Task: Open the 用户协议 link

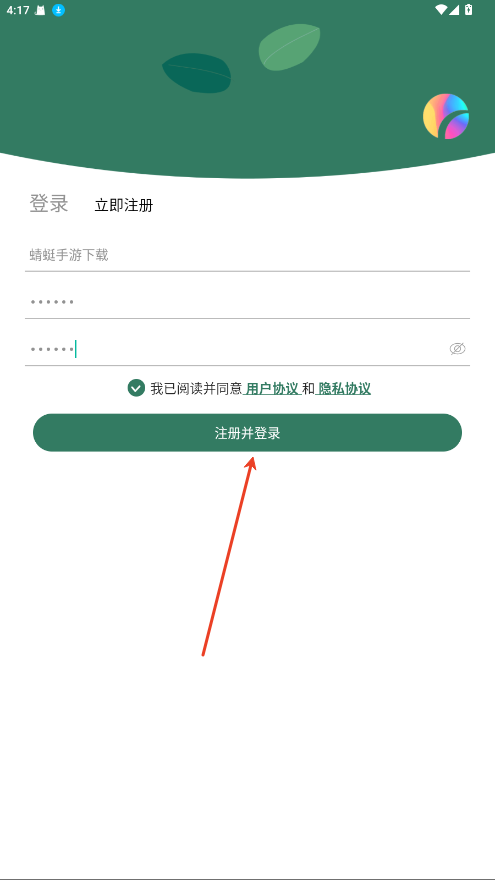Action: pyautogui.click(x=272, y=388)
